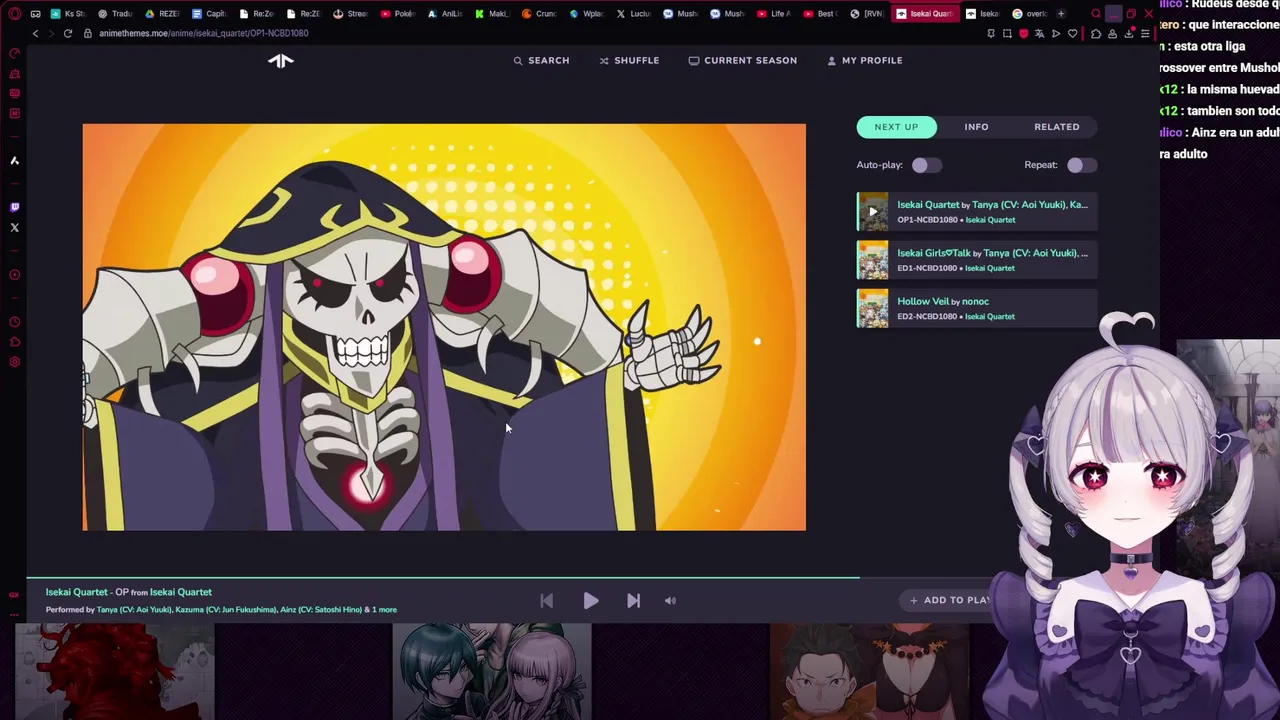Click Isekai Girls♡Talk title link
This screenshot has height=720, width=1280.
(x=933, y=253)
